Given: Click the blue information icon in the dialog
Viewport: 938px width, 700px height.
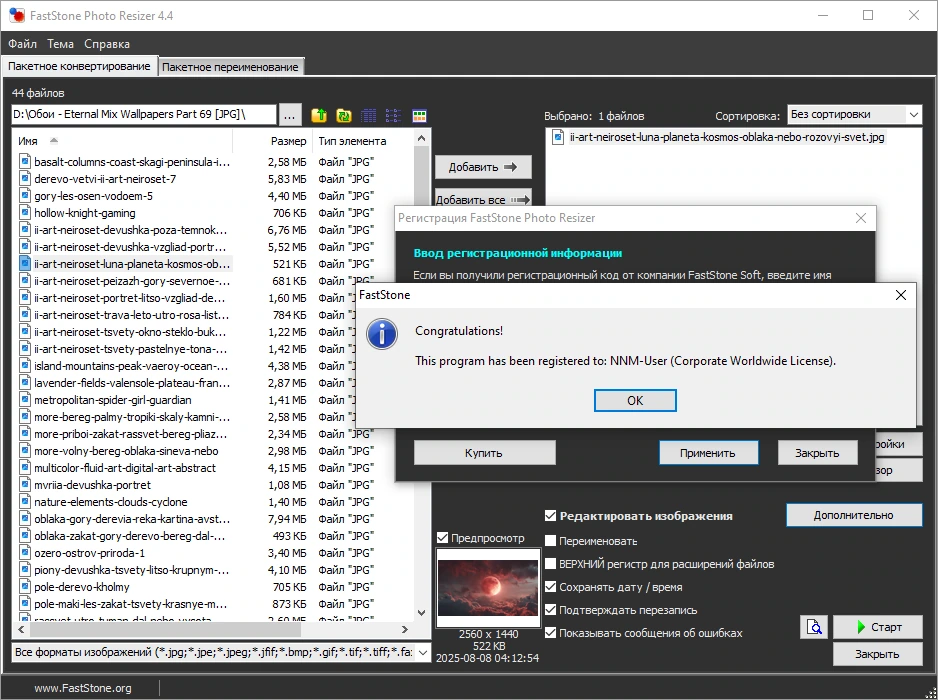Looking at the screenshot, I should (x=382, y=334).
